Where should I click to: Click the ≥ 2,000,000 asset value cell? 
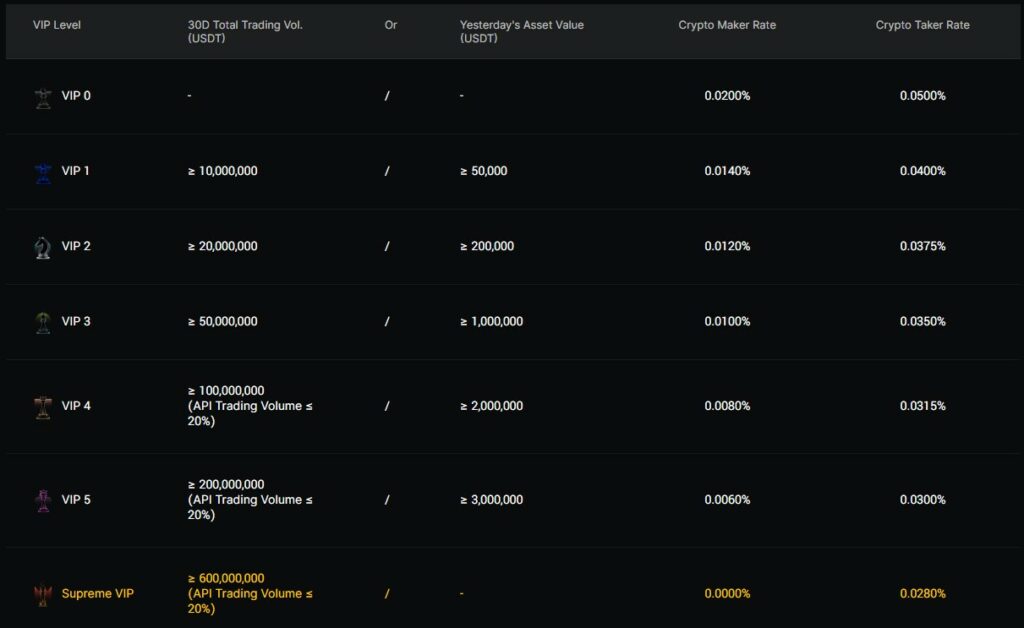[491, 406]
